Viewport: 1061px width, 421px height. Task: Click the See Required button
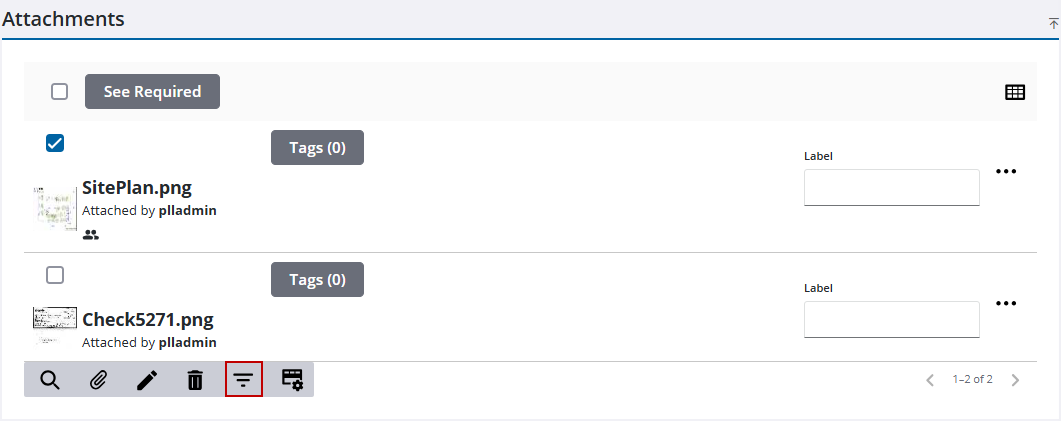152,92
